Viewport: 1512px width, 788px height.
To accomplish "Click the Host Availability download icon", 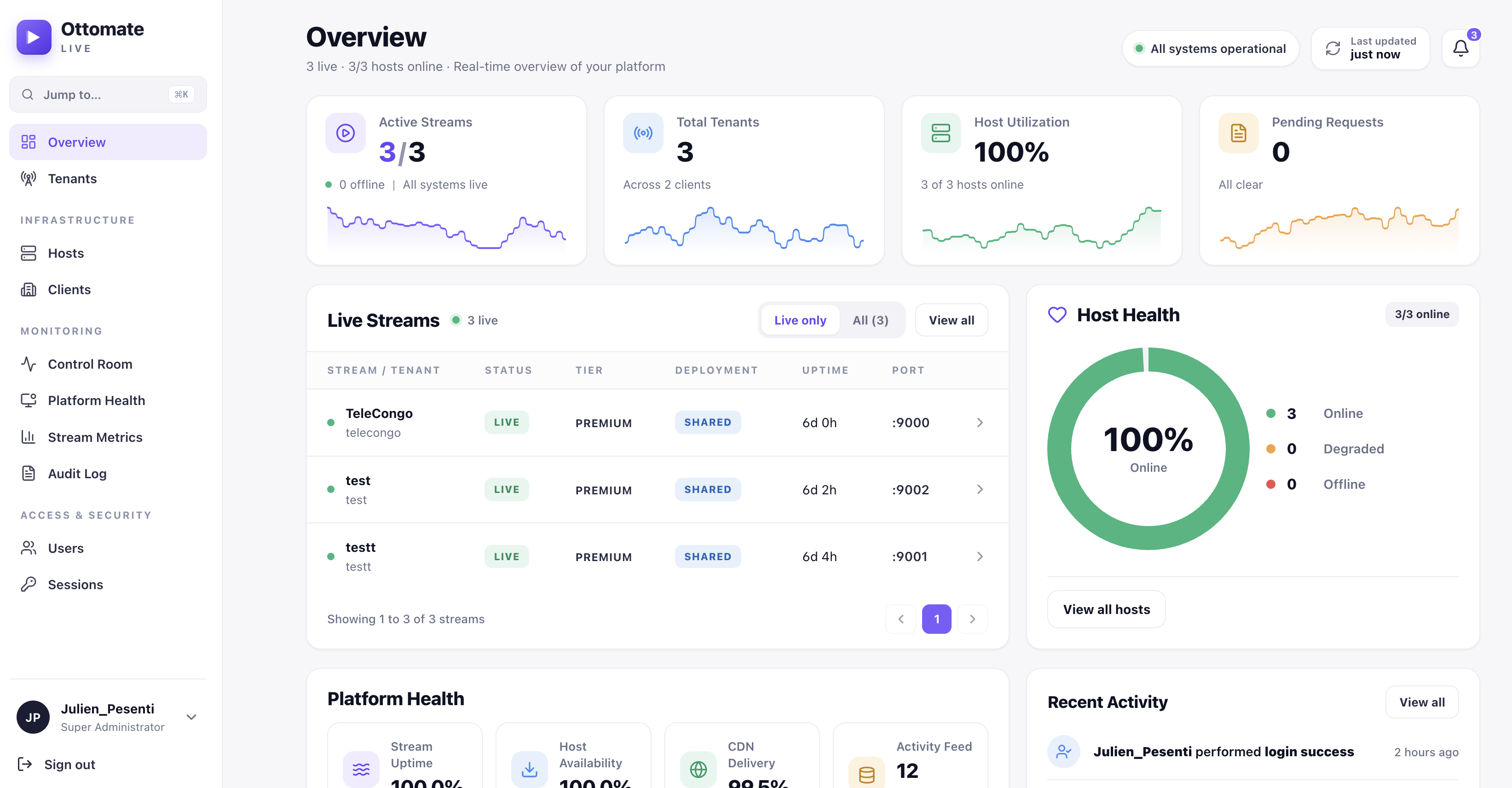I will tap(530, 769).
